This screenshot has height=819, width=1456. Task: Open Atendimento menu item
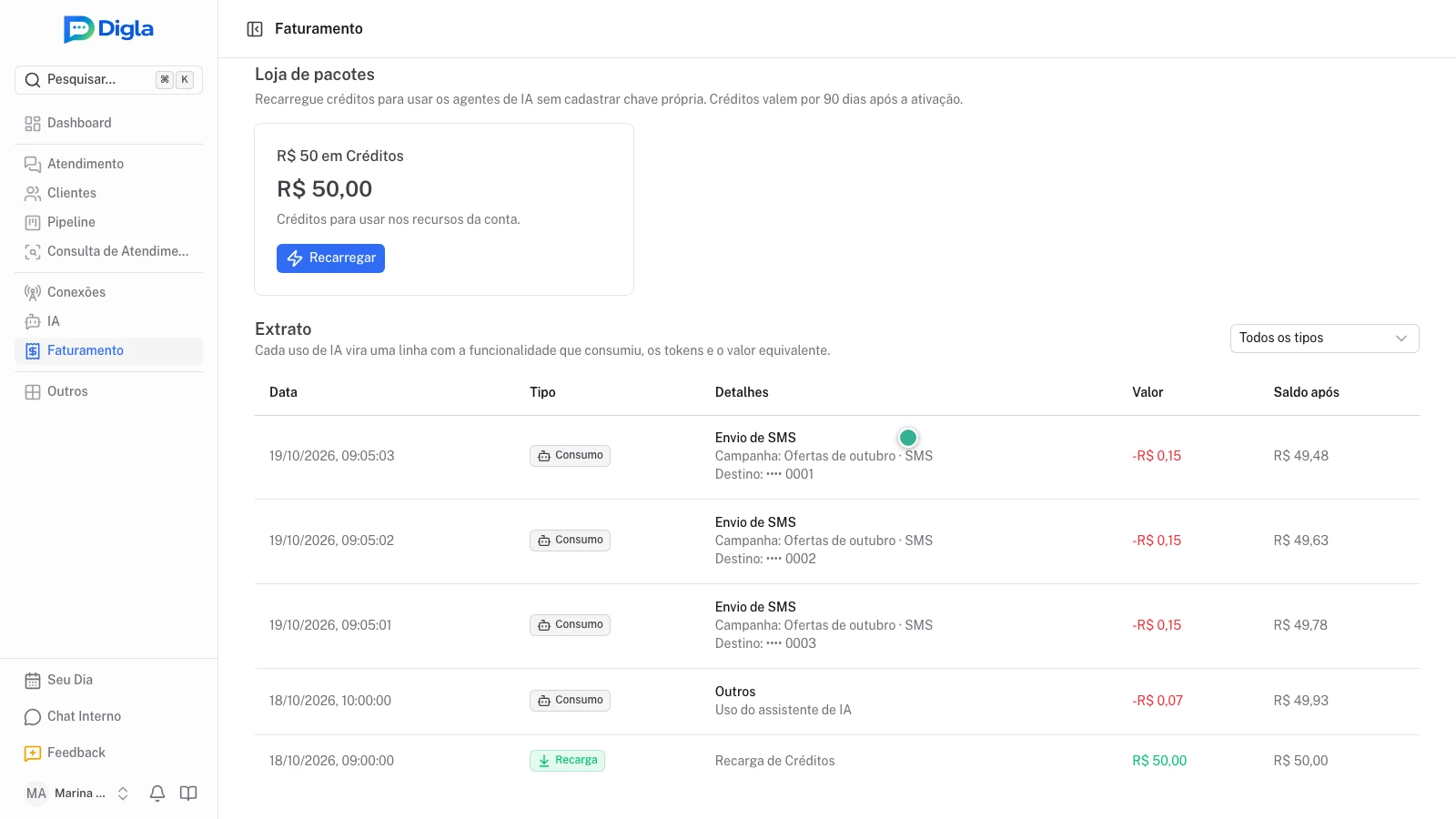point(108,164)
